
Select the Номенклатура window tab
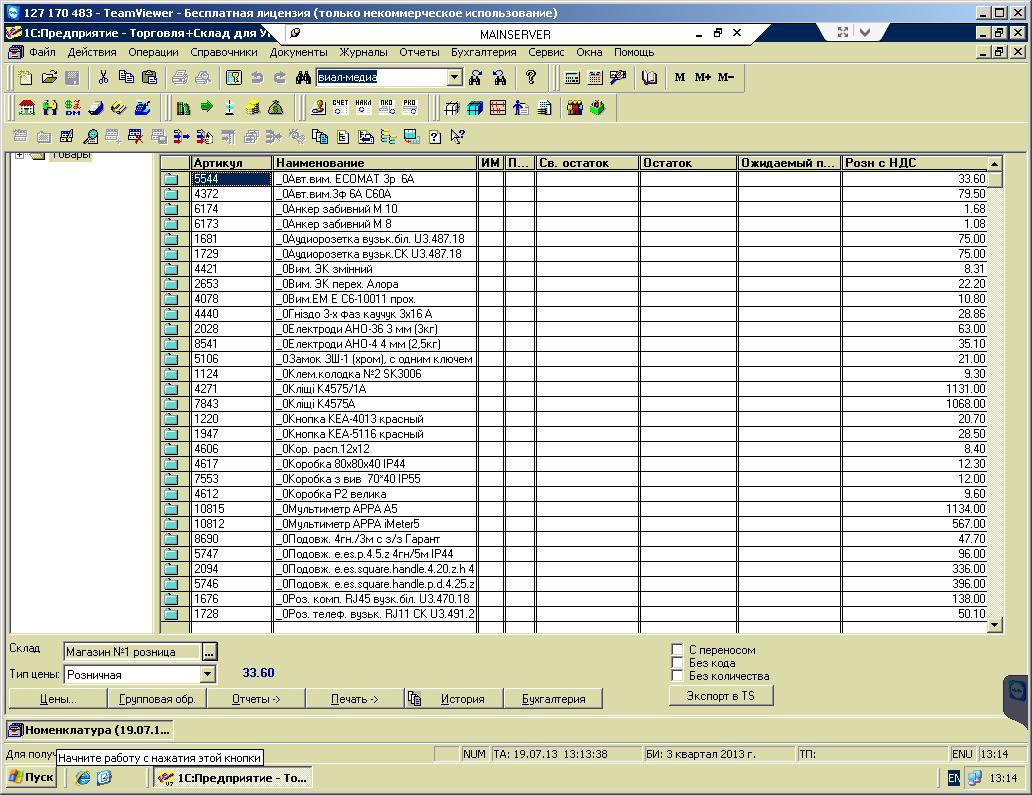pos(90,729)
